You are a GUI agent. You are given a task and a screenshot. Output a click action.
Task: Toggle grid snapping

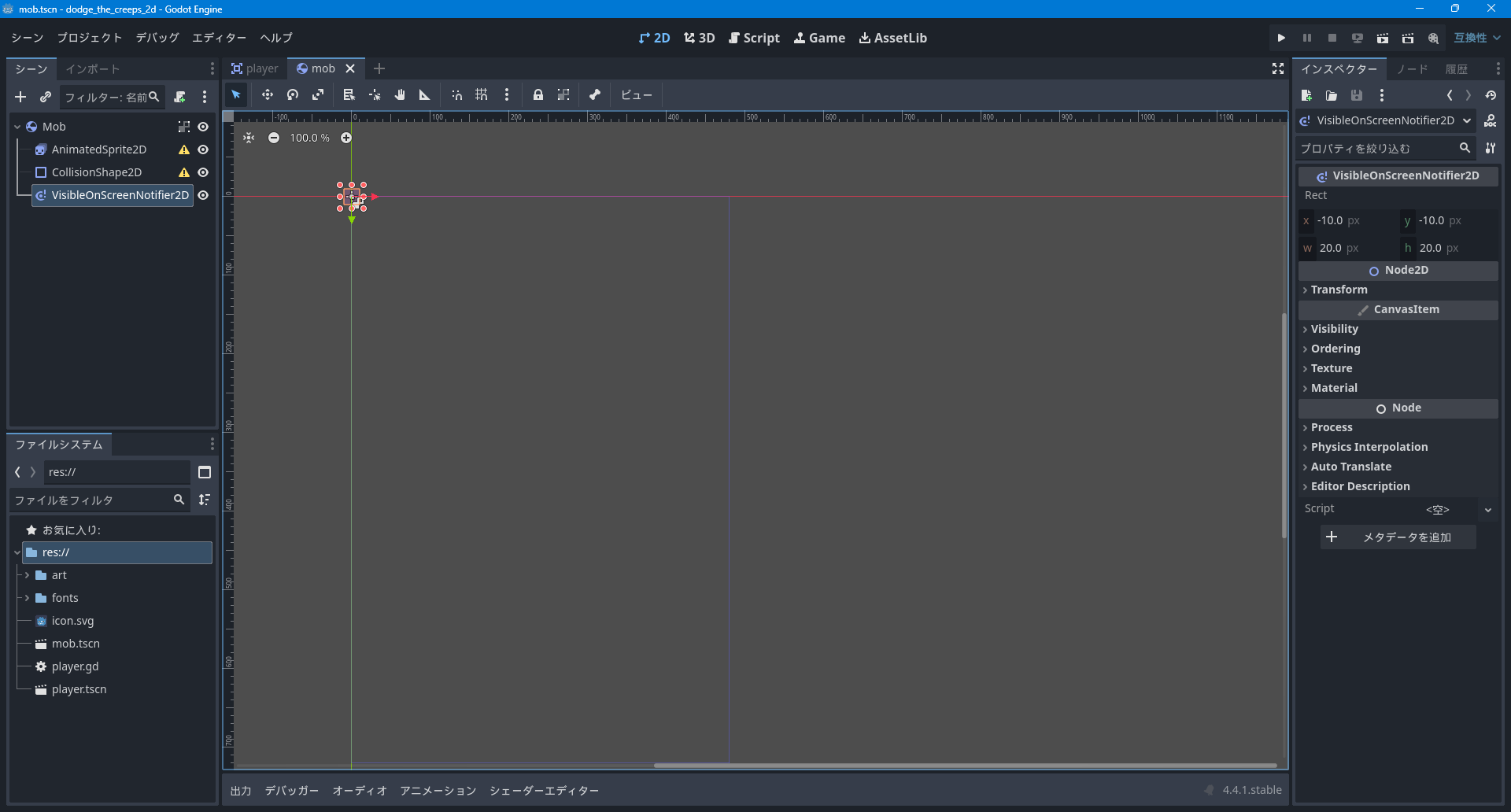[482, 95]
